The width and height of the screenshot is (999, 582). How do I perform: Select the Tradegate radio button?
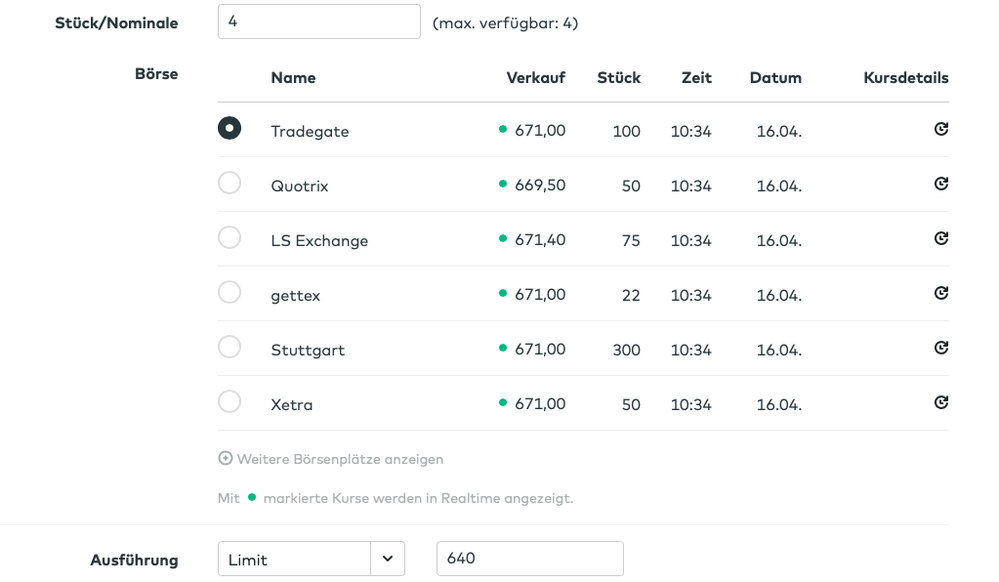tap(229, 128)
